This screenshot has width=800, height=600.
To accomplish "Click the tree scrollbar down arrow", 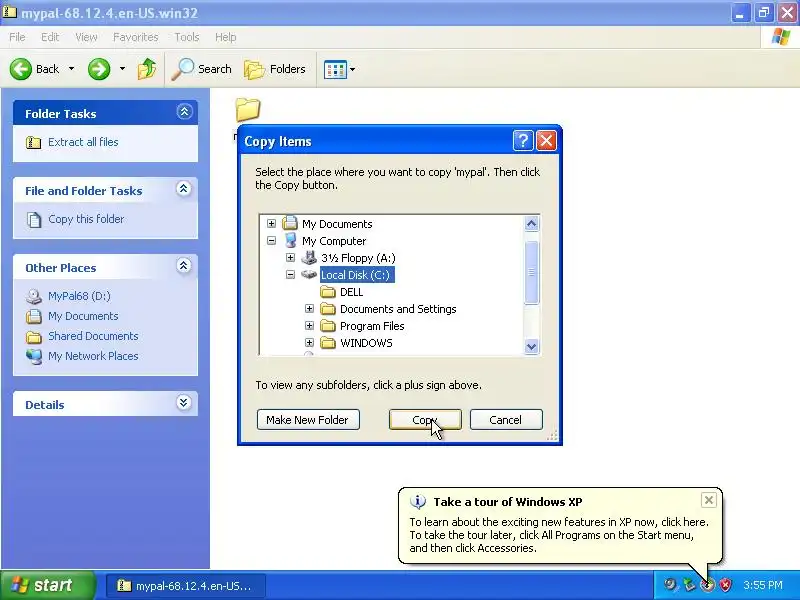I will tap(531, 346).
